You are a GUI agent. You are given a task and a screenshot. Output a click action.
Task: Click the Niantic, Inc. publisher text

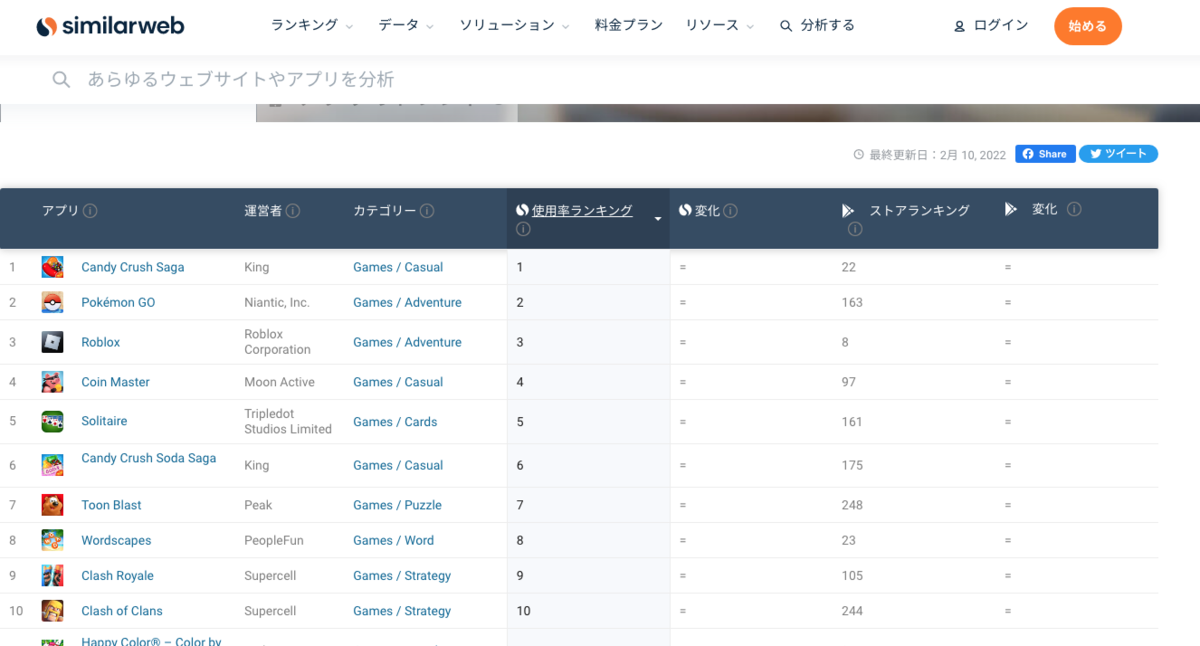point(277,302)
